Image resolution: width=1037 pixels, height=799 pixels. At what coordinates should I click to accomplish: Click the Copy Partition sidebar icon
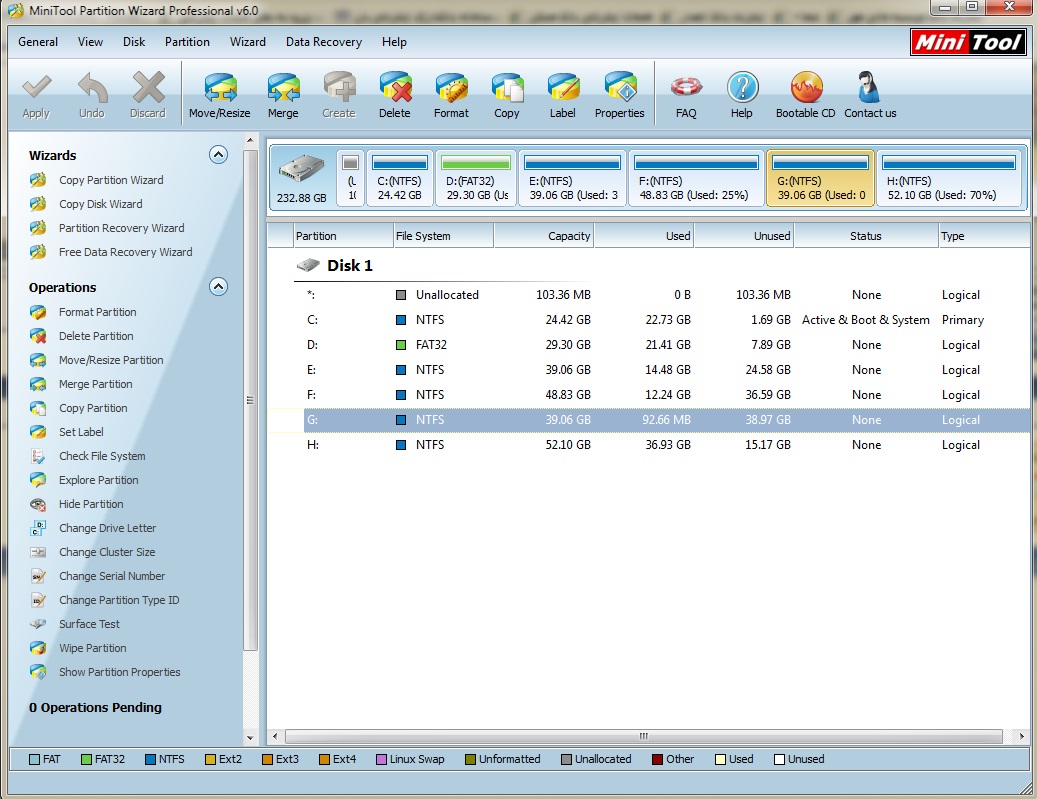click(x=38, y=408)
